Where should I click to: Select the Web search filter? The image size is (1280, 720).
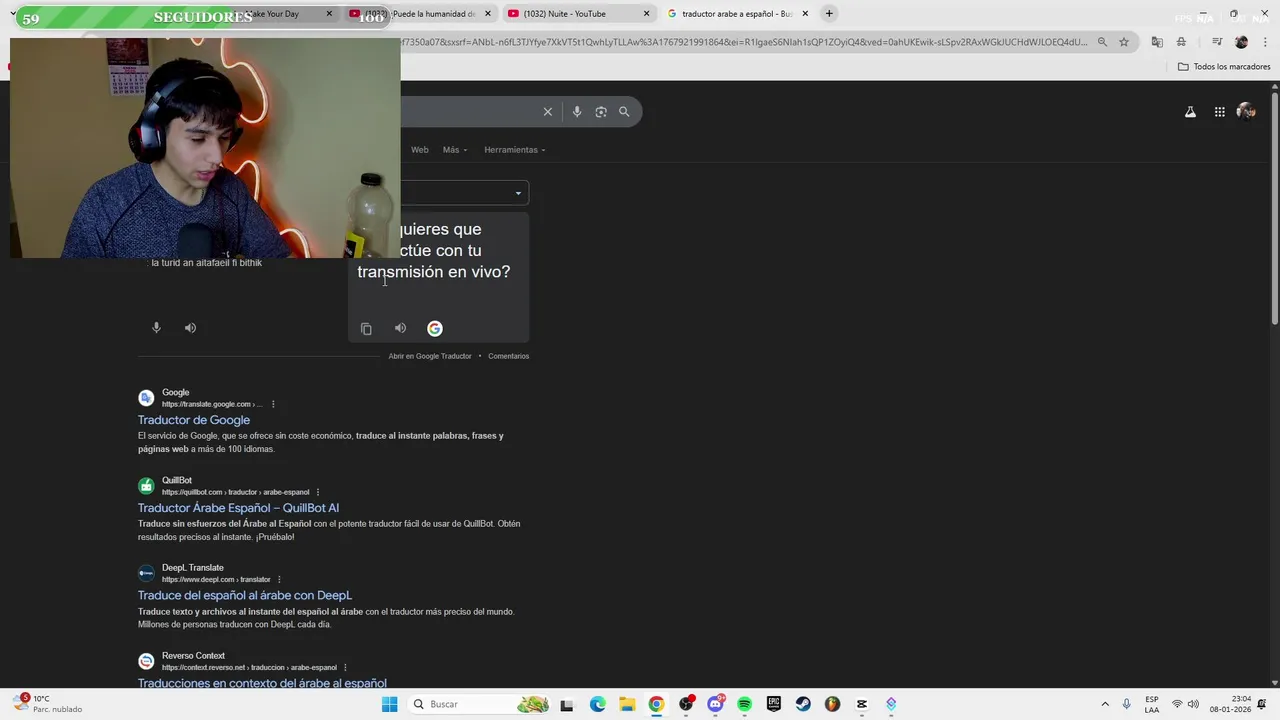420,150
